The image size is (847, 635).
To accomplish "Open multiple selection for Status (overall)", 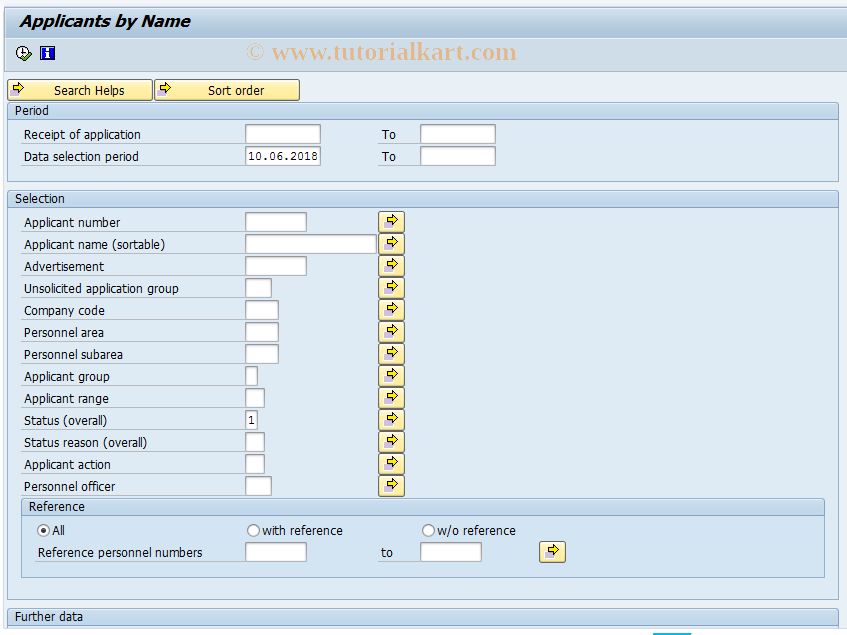I will pyautogui.click(x=392, y=420).
